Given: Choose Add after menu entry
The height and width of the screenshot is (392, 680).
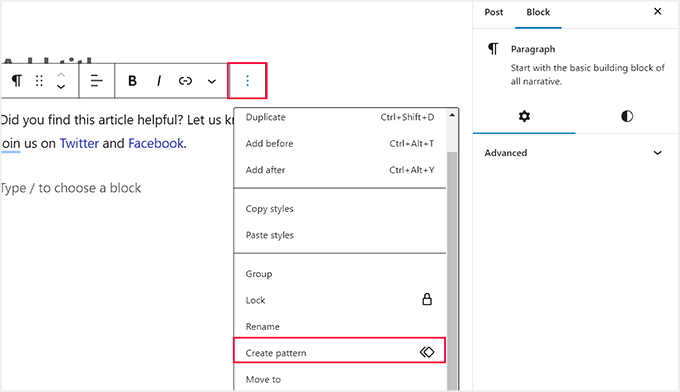Looking at the screenshot, I should pos(340,170).
